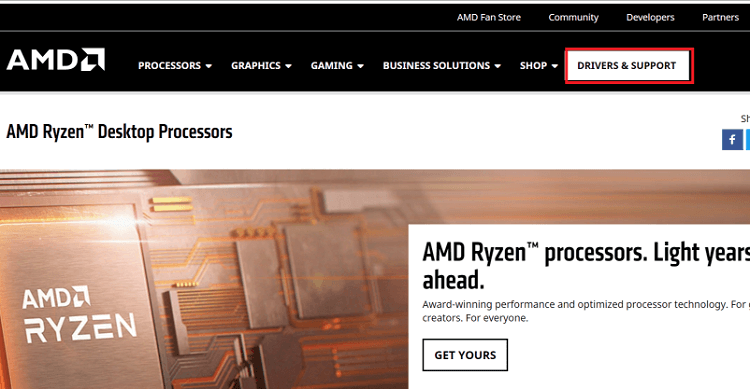Expand the Graphics dropdown arrow

point(288,66)
